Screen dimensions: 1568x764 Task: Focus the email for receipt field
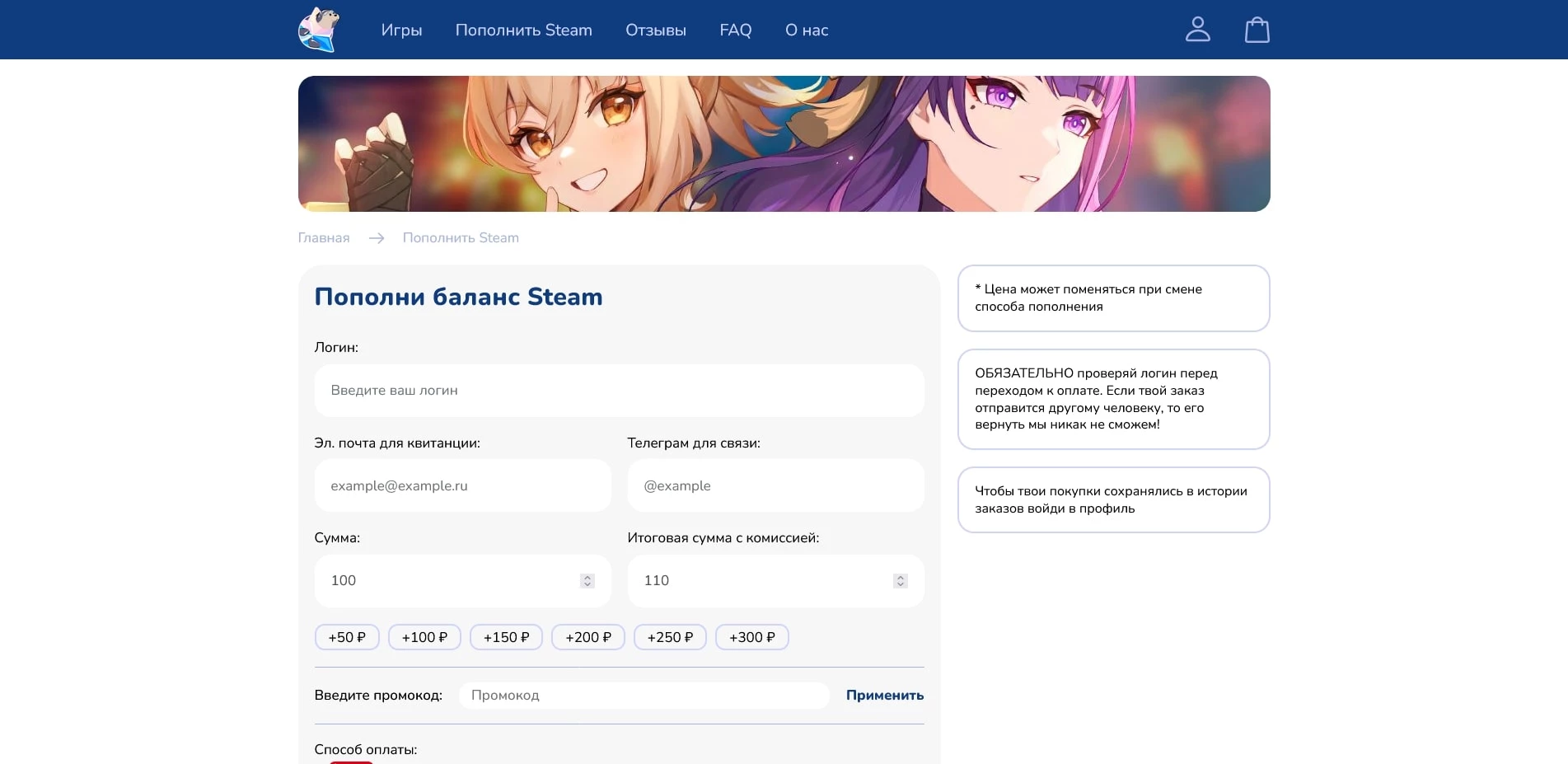pos(463,486)
